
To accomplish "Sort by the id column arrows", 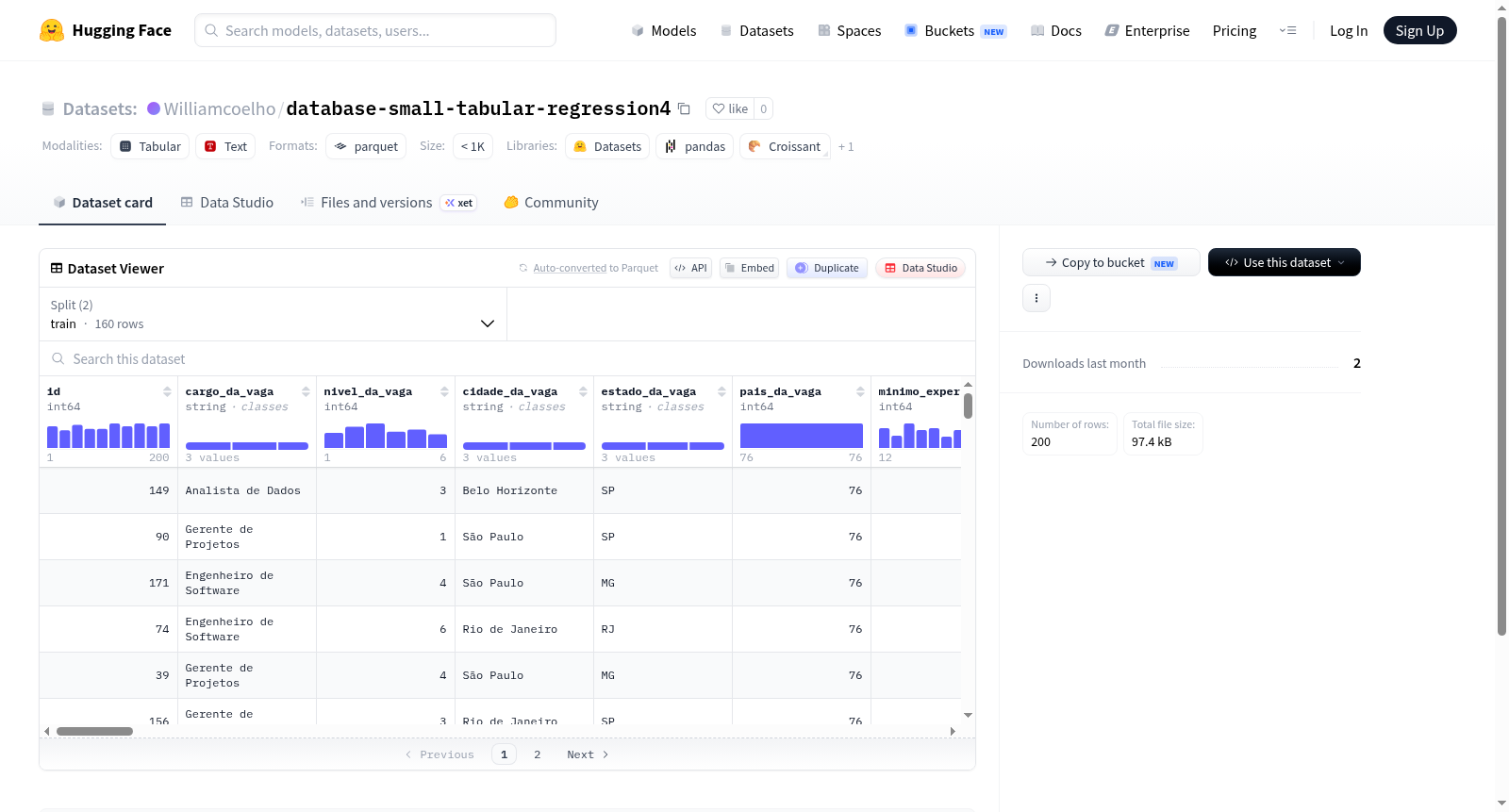I will tap(167, 391).
